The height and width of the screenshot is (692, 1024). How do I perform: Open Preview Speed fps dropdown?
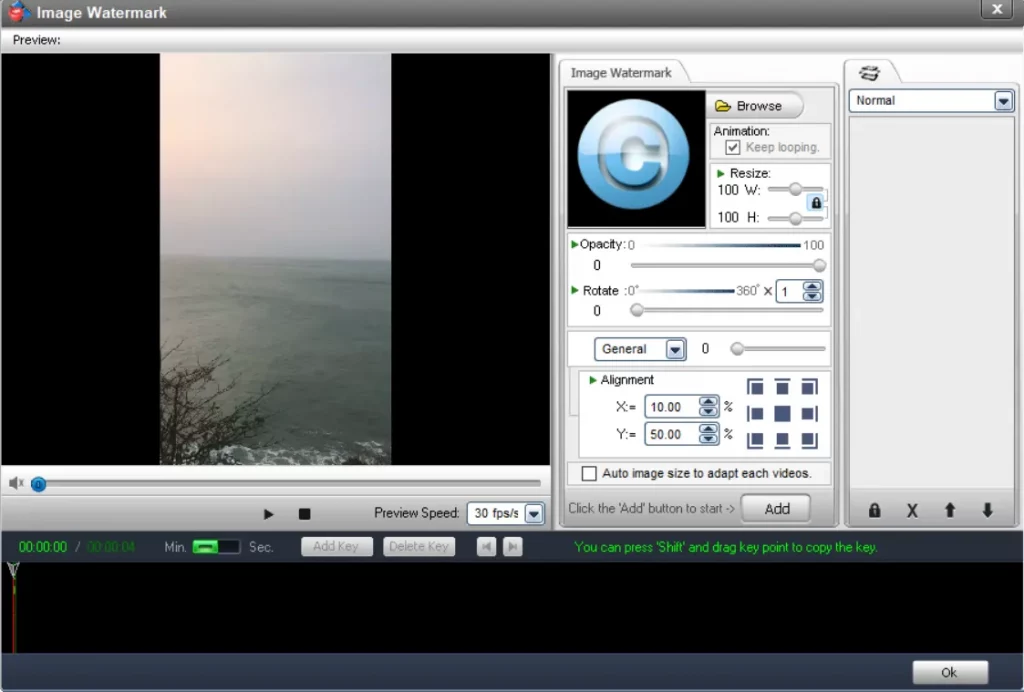pos(533,514)
